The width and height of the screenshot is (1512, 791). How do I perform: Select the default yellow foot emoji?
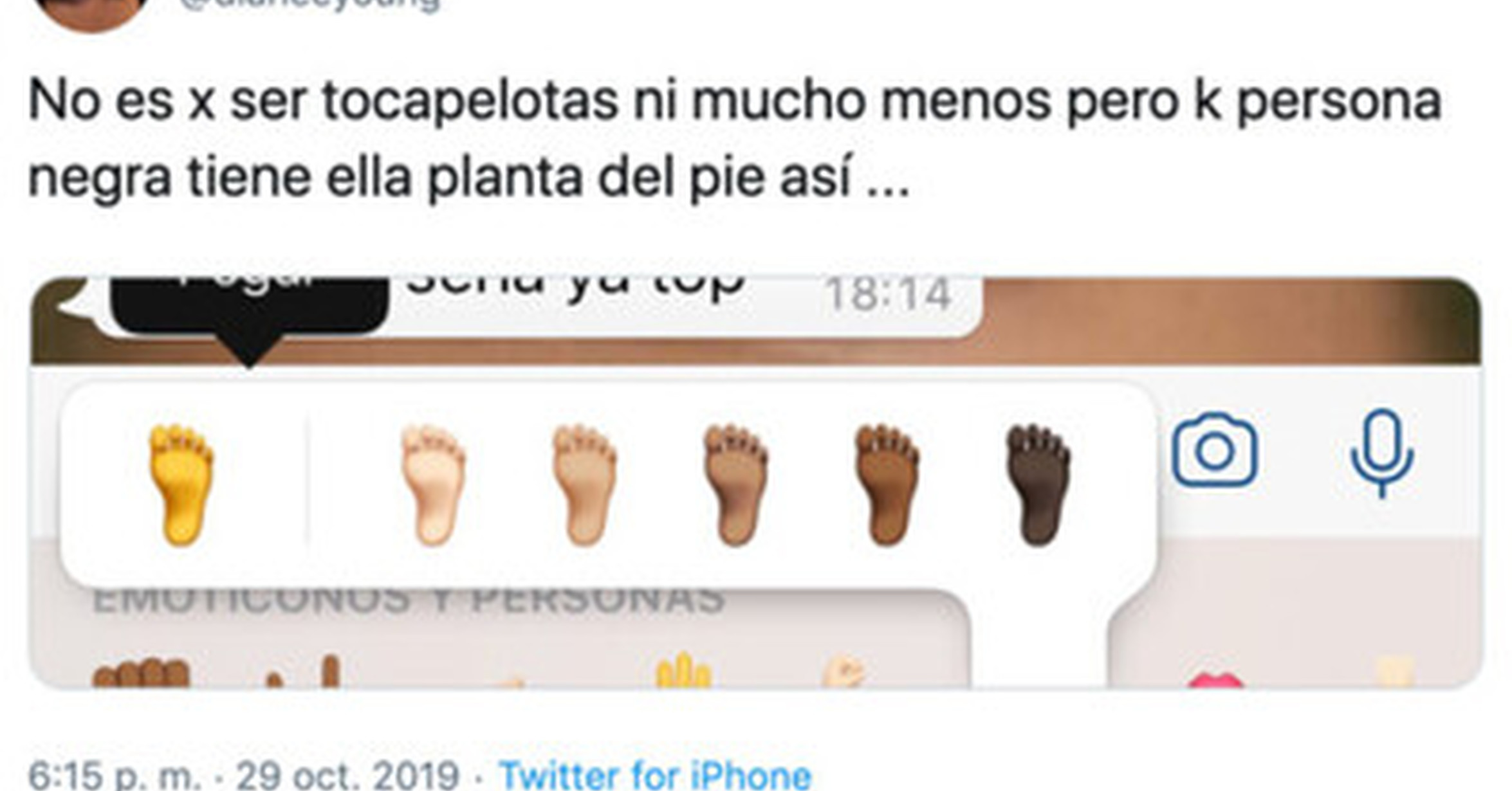181,485
